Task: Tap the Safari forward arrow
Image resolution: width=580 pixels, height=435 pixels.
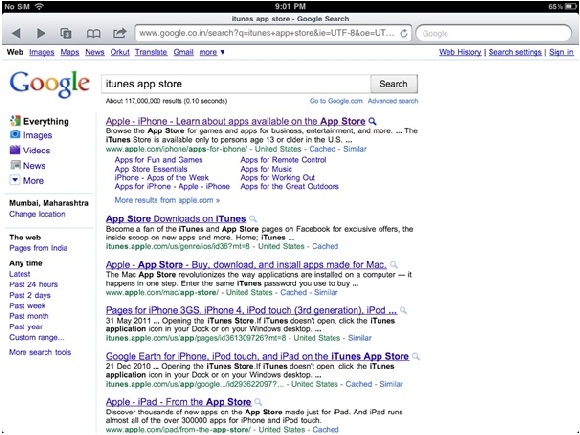Action: [41, 34]
